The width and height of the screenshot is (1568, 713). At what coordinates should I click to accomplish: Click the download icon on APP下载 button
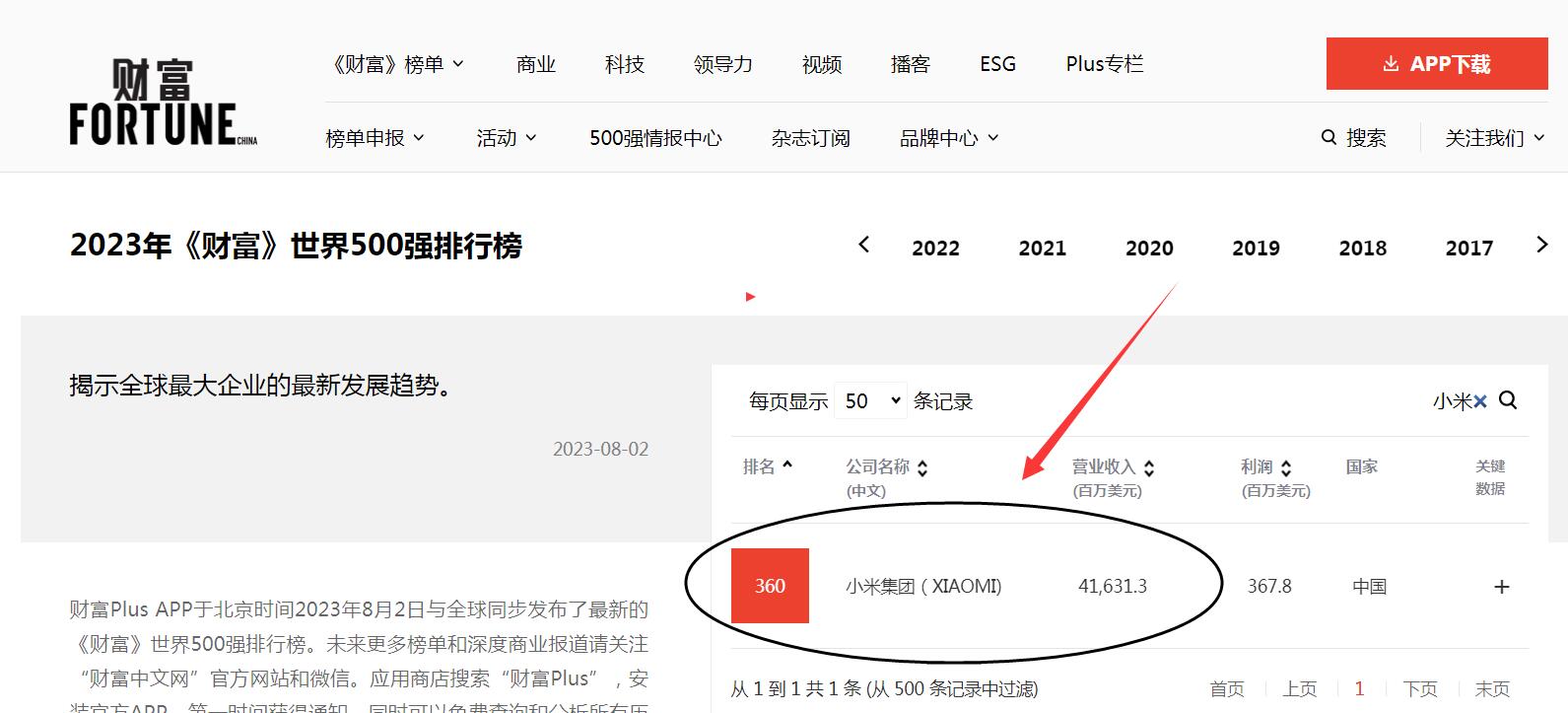tap(1391, 64)
